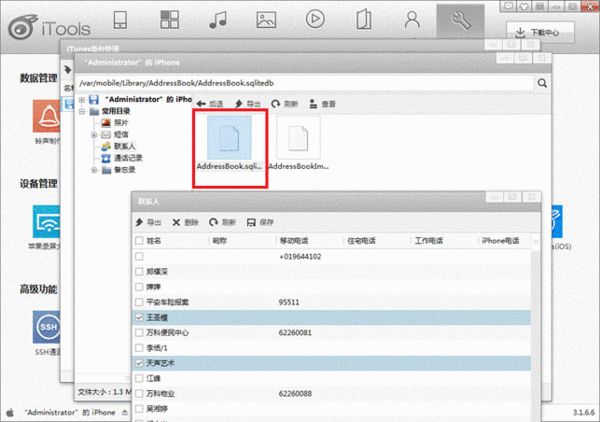Click 刷新 refresh in iPhone file toolbar
Image resolution: width=600 pixels, height=422 pixels.
coord(284,104)
